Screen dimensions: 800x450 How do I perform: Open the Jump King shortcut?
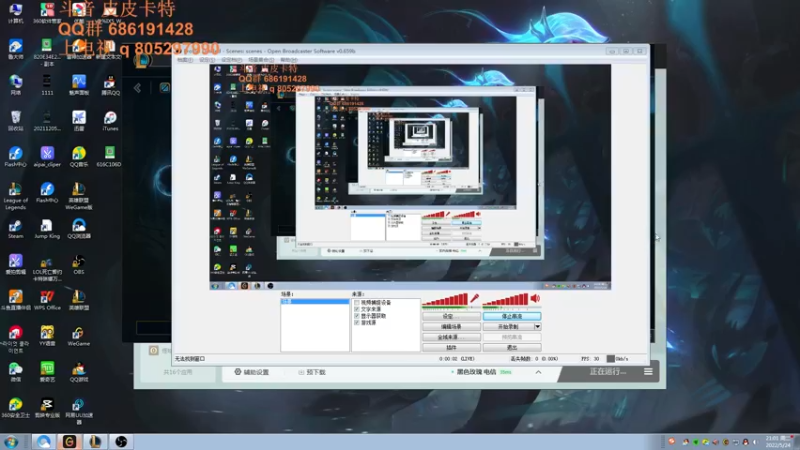click(47, 230)
